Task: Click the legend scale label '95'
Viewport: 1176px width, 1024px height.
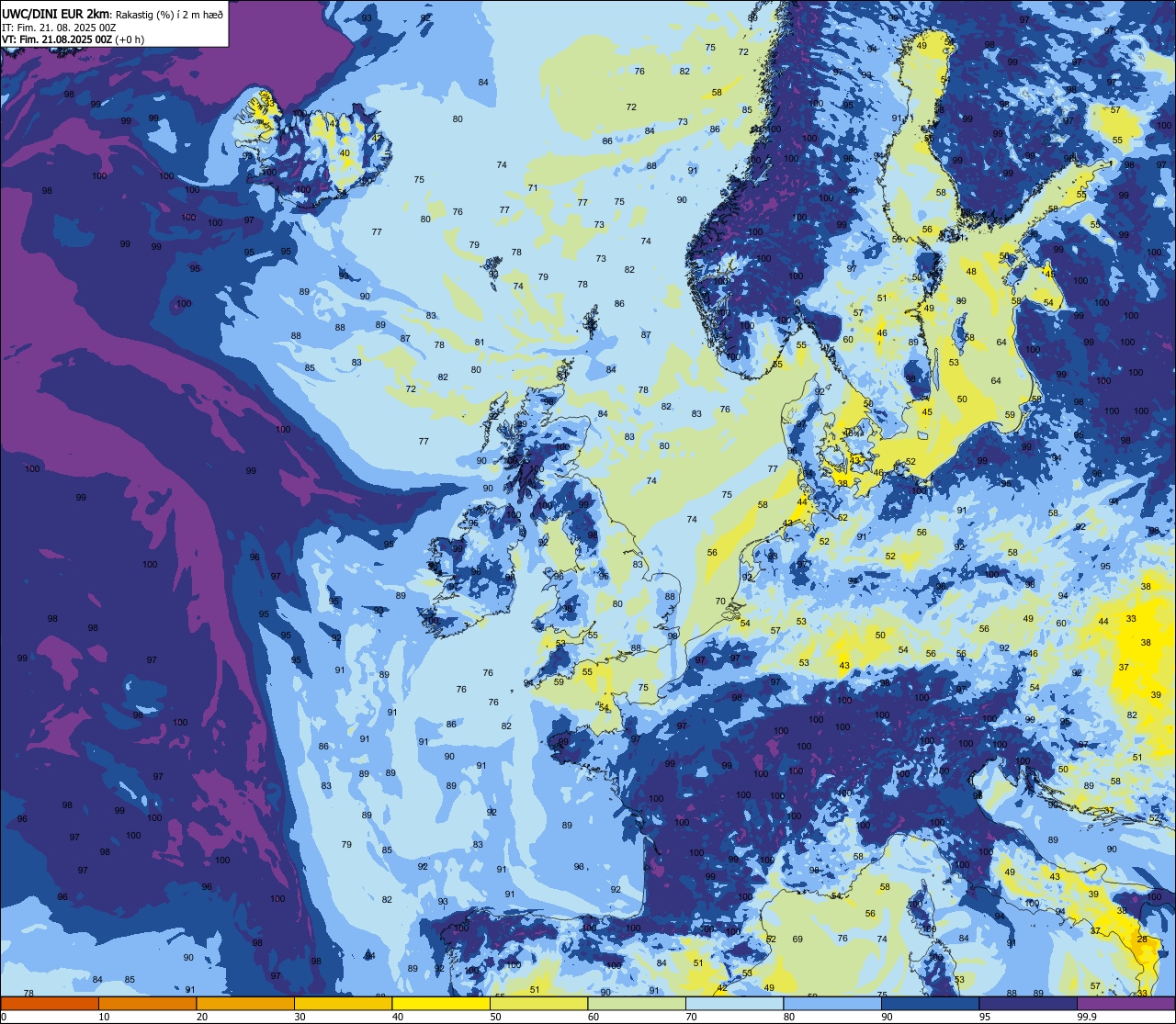Action: [985, 1017]
